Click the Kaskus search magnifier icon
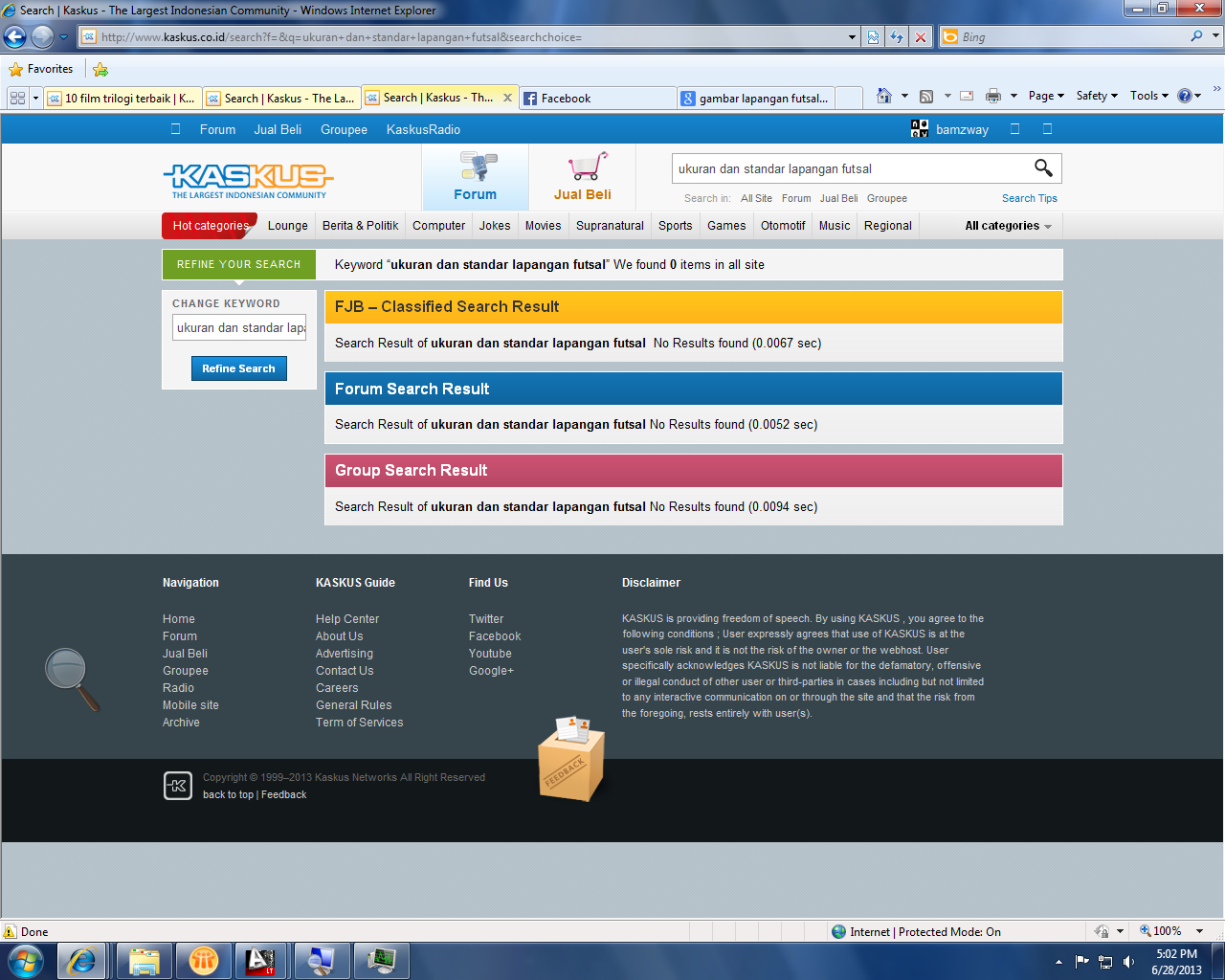 point(1043,168)
